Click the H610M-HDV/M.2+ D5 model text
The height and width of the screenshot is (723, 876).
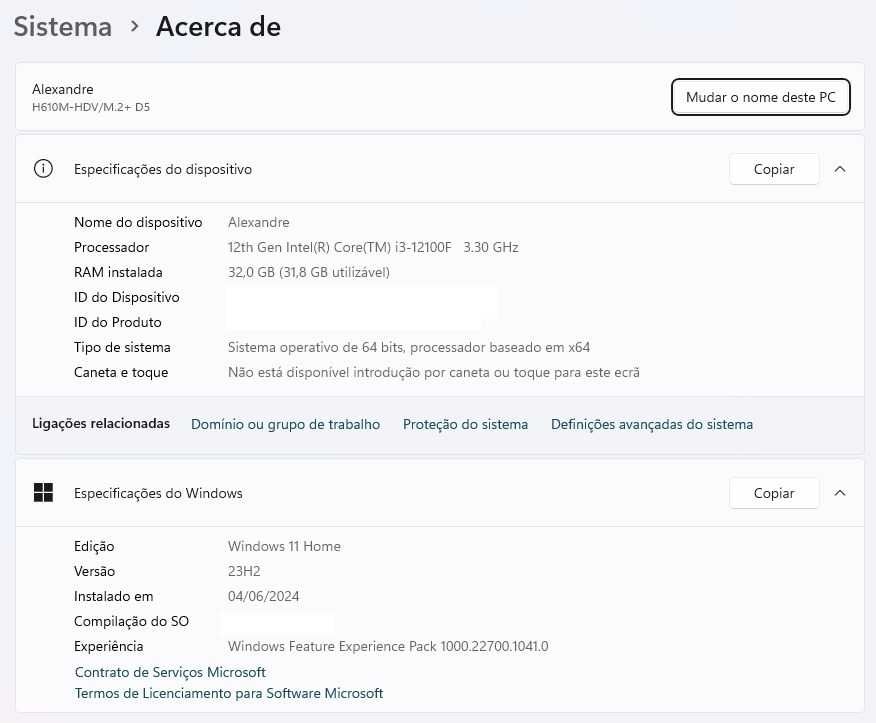tap(91, 107)
